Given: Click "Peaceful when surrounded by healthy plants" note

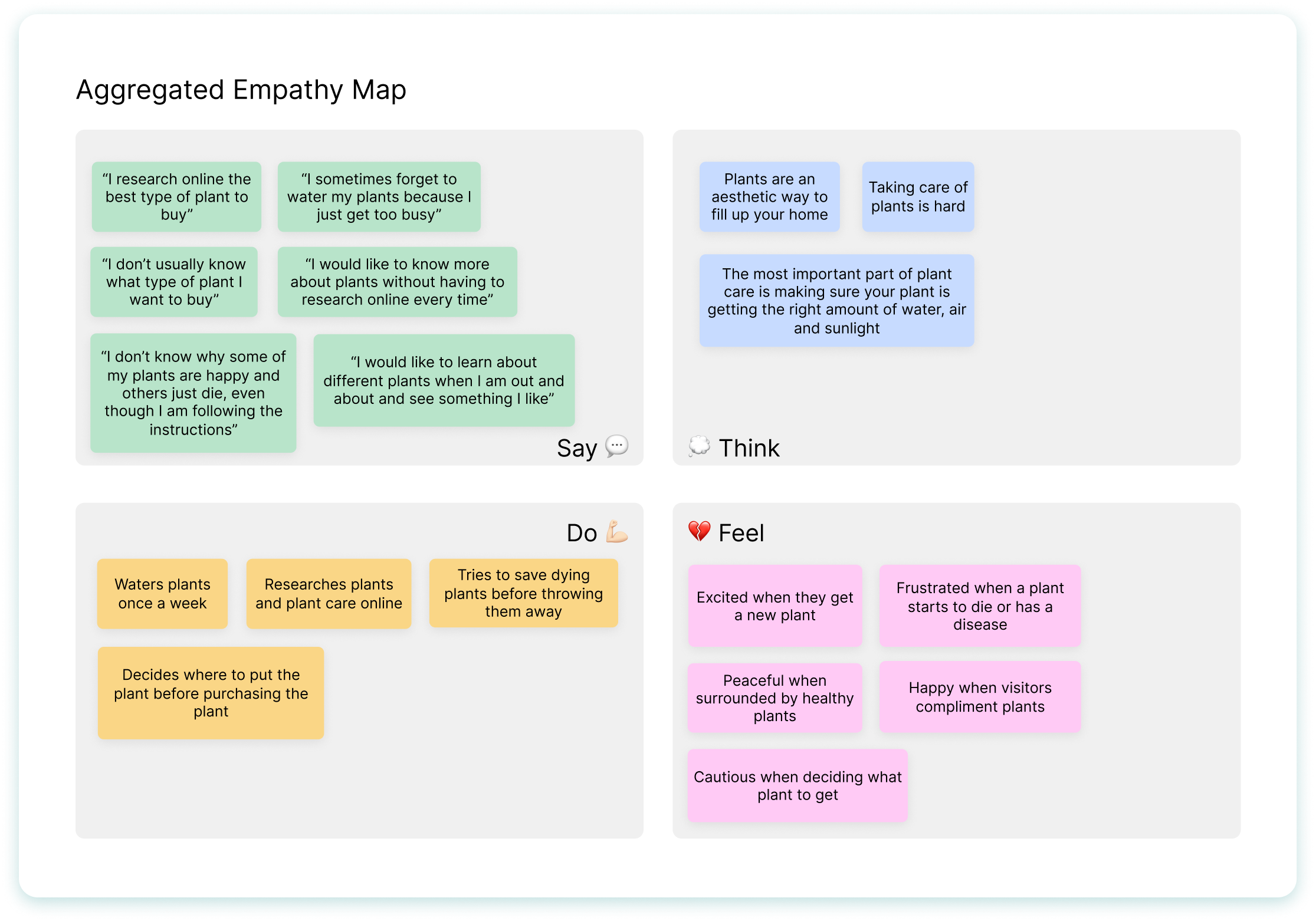Looking at the screenshot, I should [x=774, y=698].
